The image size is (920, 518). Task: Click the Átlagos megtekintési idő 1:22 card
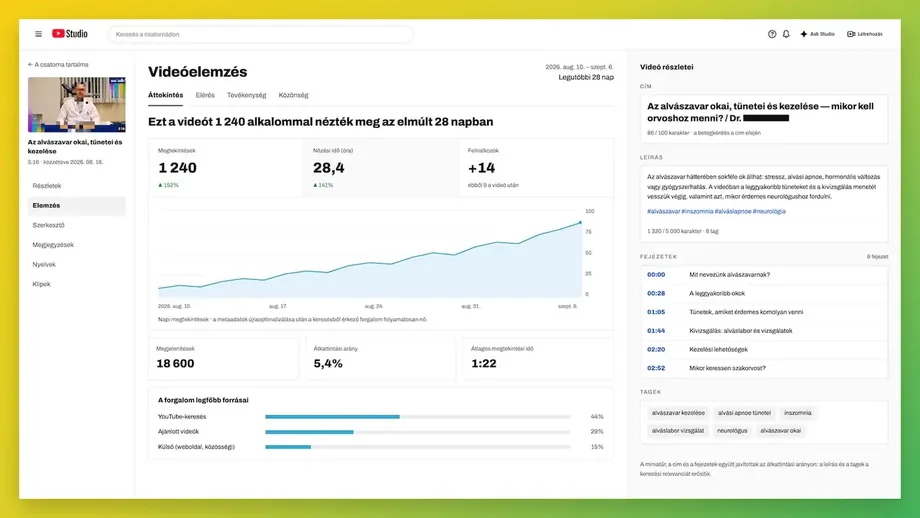tap(538, 358)
